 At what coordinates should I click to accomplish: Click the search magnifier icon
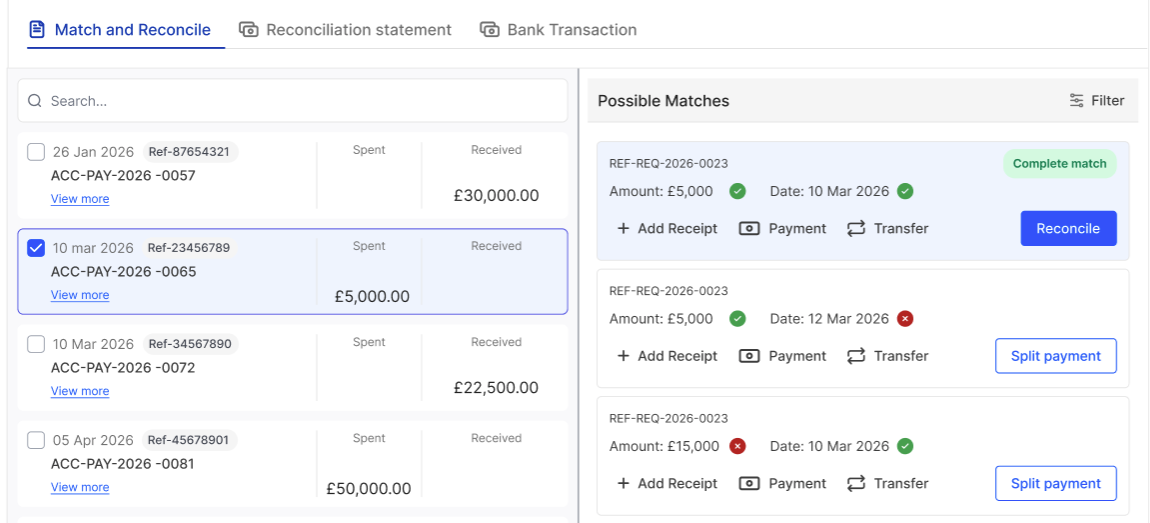point(35,101)
